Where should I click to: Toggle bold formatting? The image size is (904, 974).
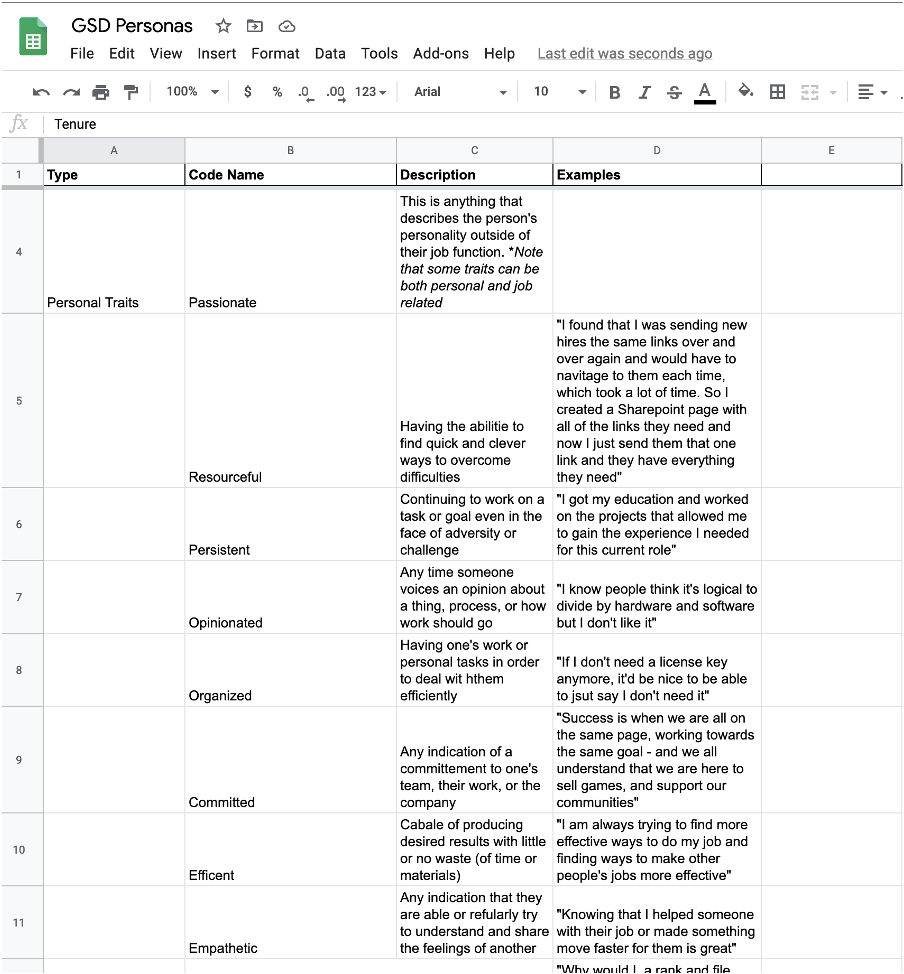coord(614,93)
